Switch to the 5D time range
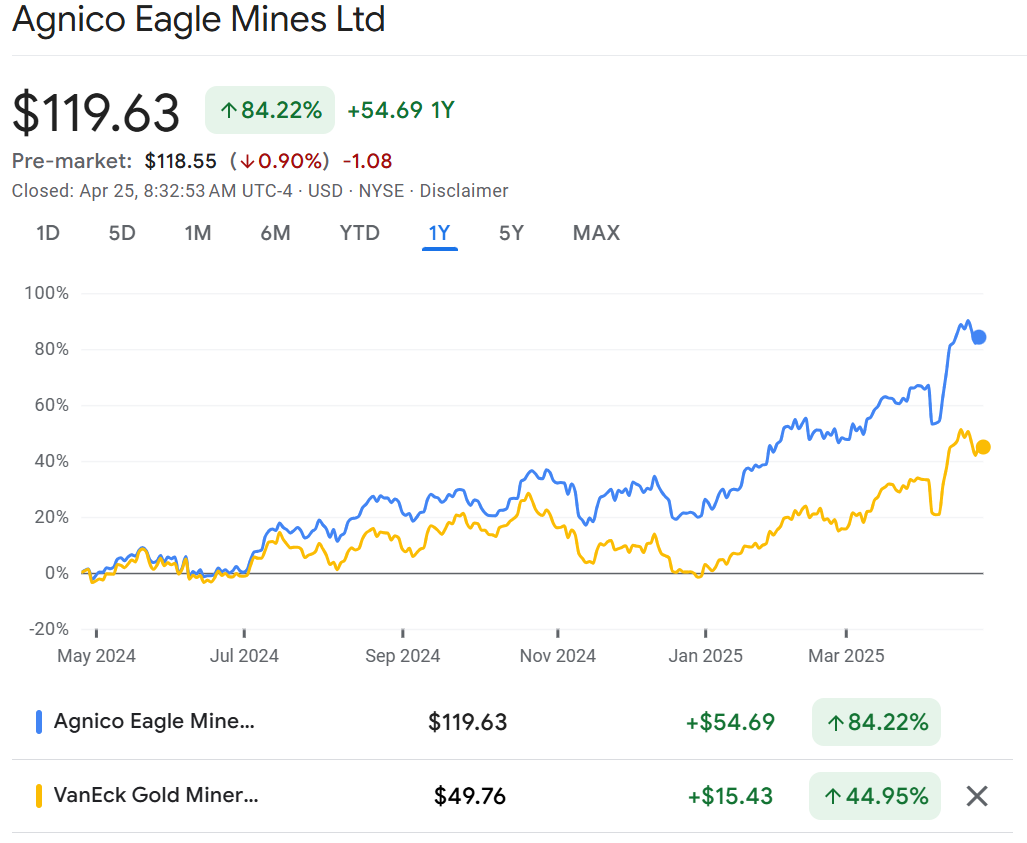Viewport: 1027px width, 843px height. [121, 233]
